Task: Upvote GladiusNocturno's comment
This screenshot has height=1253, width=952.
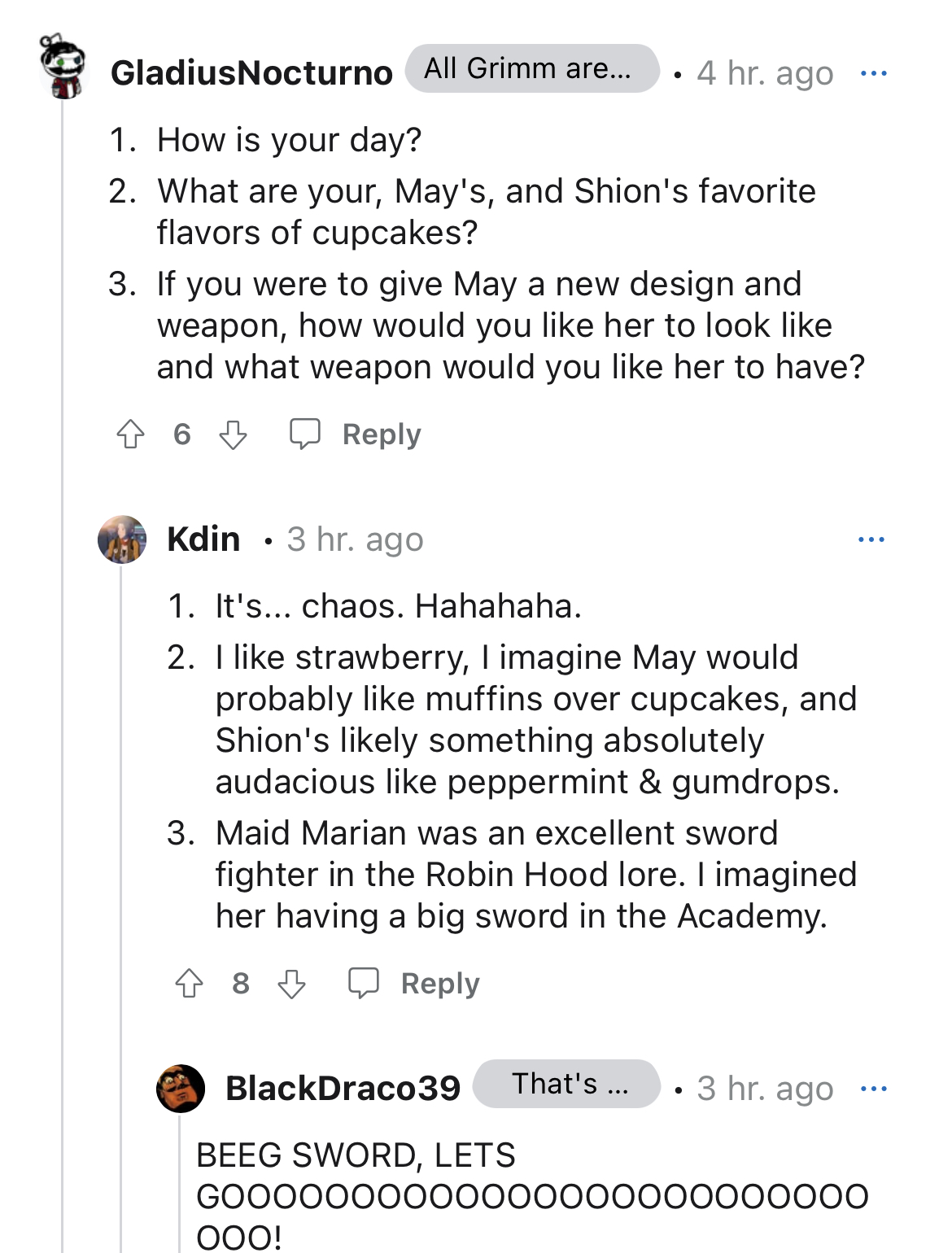Action: 131,434
